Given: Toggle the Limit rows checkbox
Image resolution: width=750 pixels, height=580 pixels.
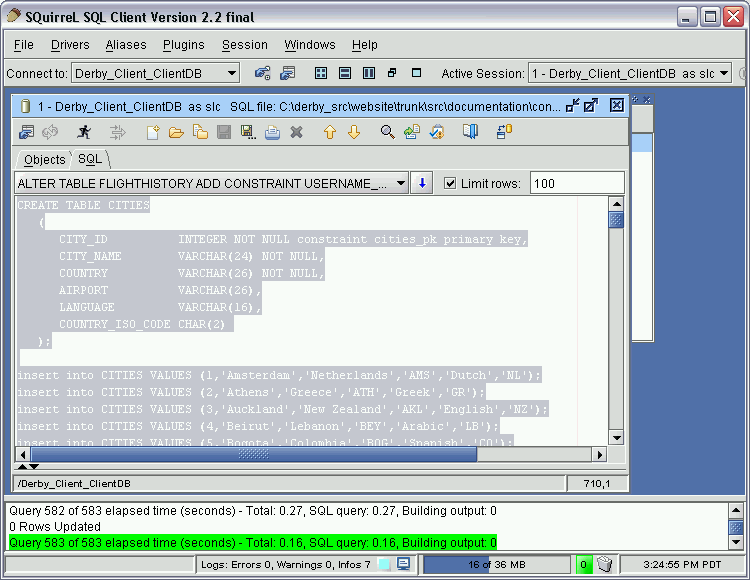Looking at the screenshot, I should click(450, 183).
